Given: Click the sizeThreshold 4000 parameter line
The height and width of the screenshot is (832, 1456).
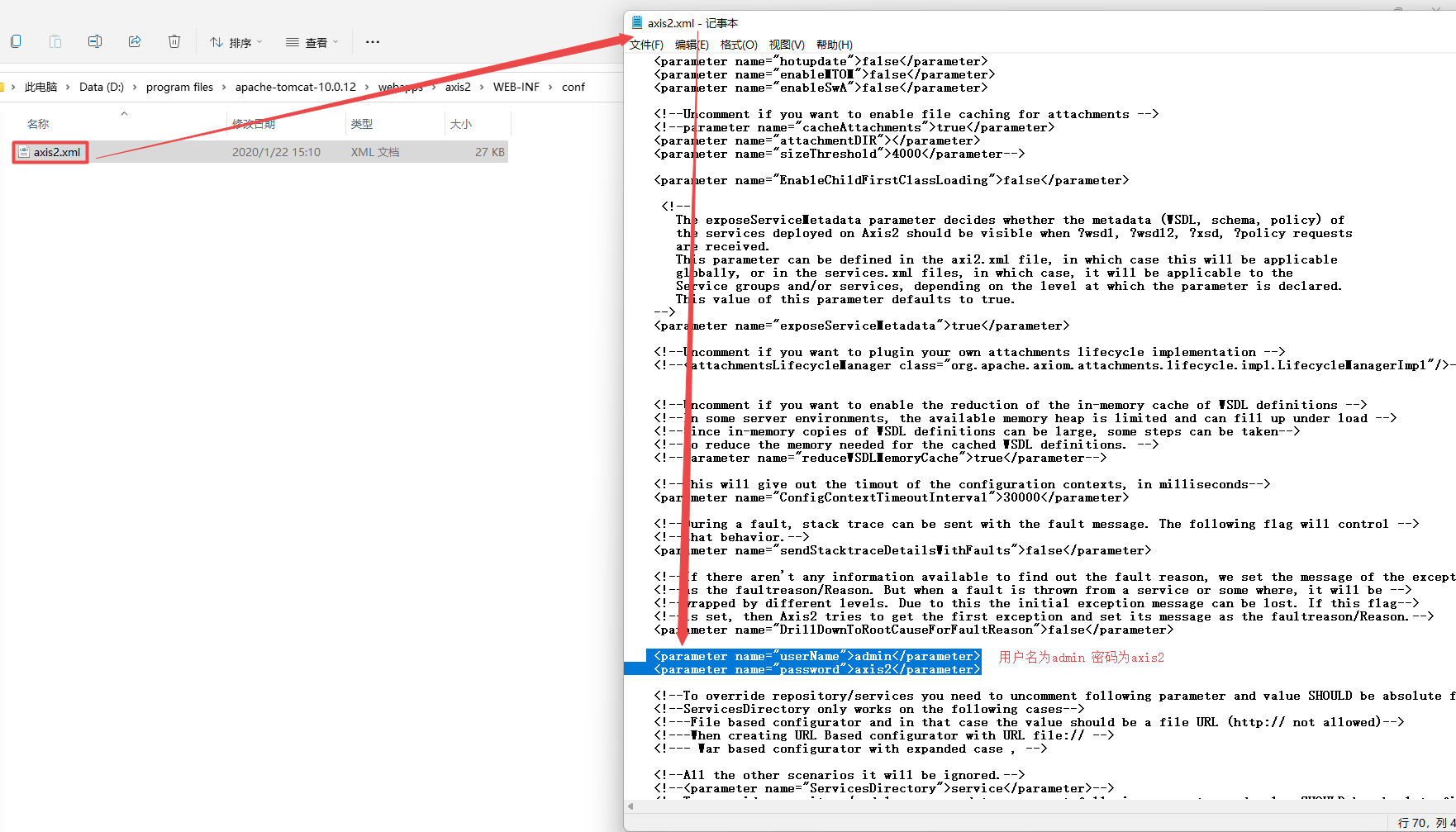Looking at the screenshot, I should click(840, 154).
